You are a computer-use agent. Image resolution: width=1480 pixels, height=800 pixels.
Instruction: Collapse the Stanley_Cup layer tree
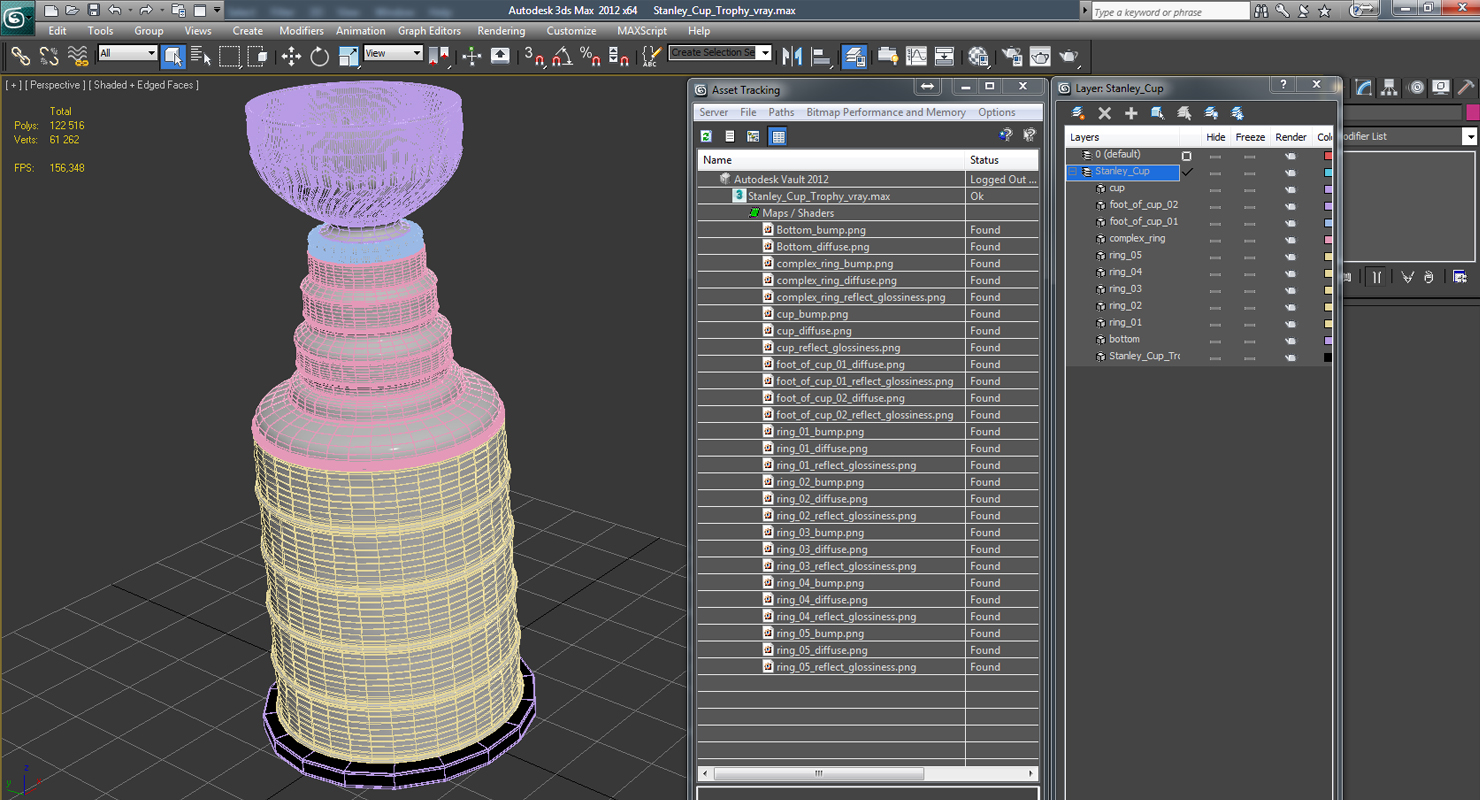pyautogui.click(x=1073, y=172)
